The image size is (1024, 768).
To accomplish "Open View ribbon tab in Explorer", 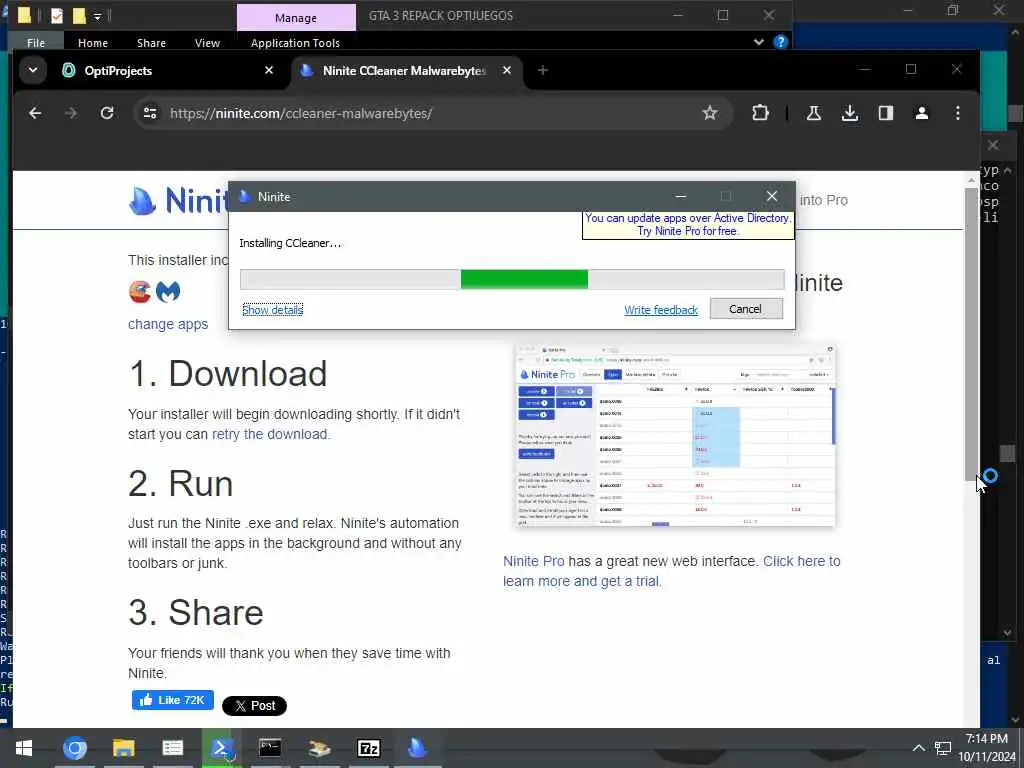I will pos(207,42).
